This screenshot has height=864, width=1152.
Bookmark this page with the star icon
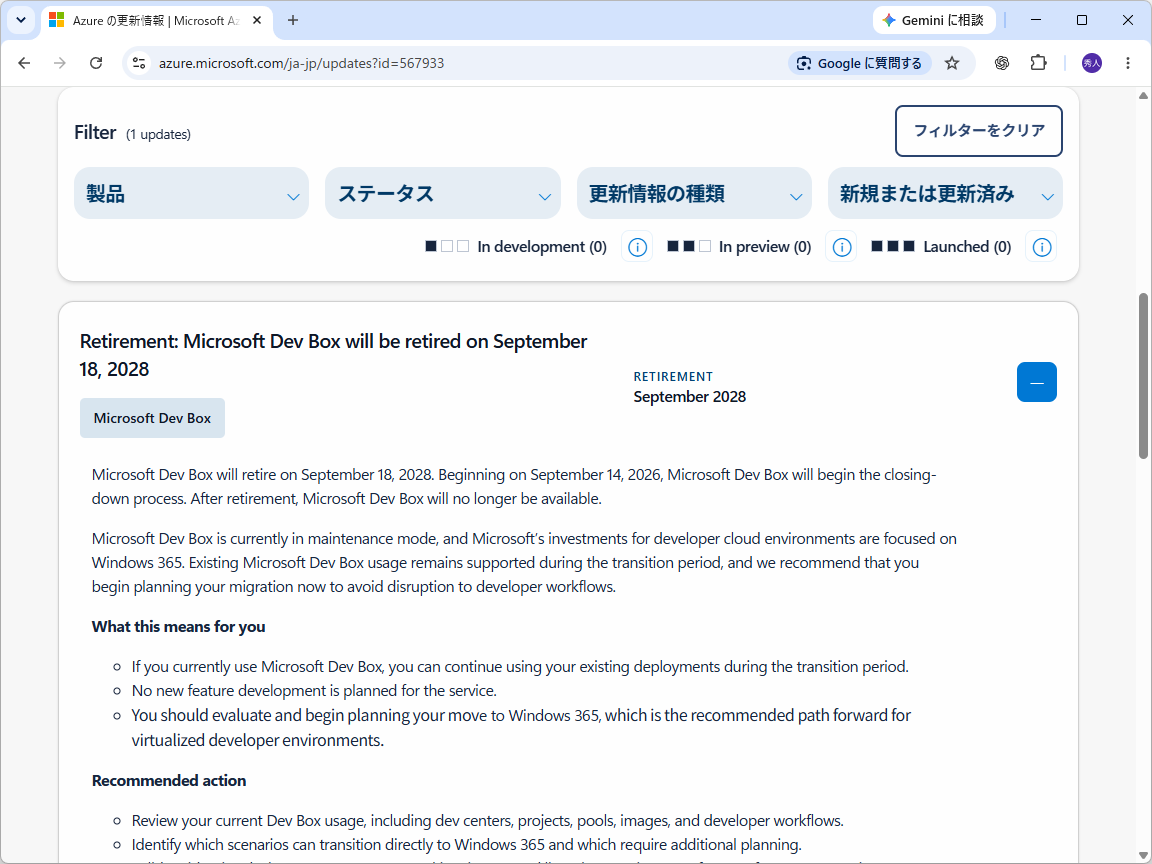(x=952, y=63)
